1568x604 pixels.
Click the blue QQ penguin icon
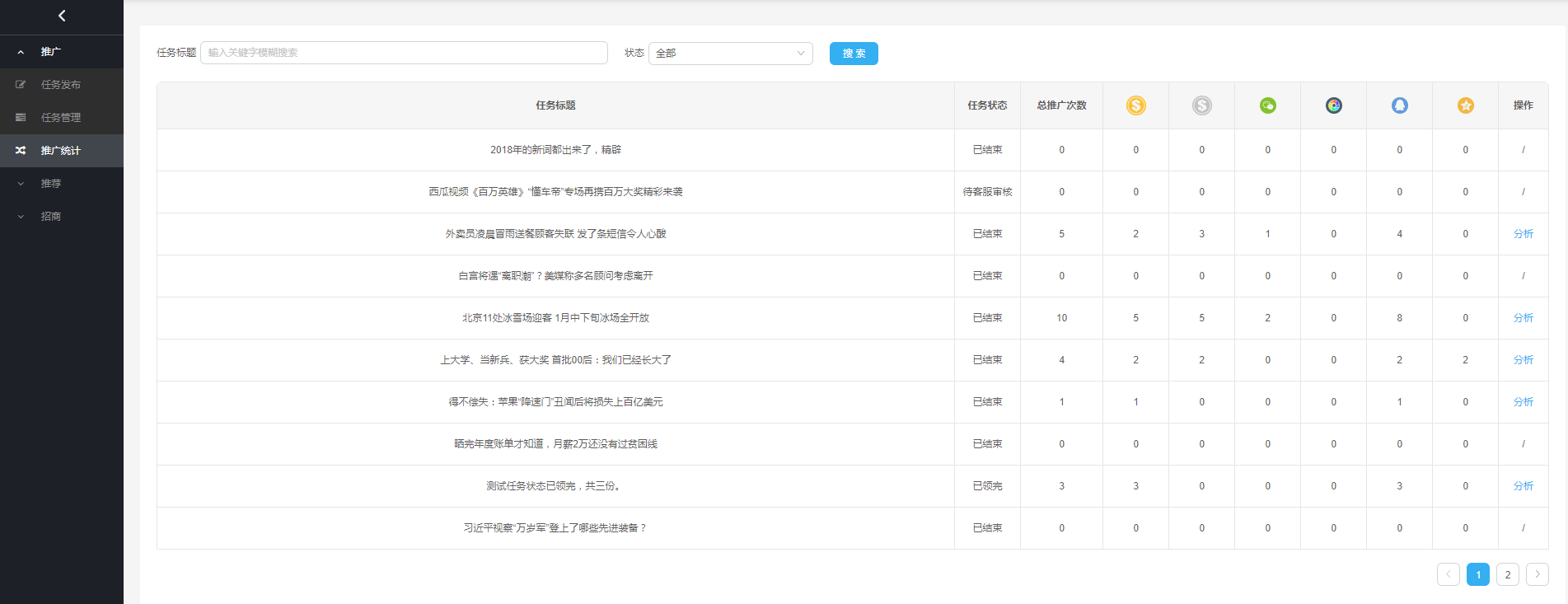pyautogui.click(x=1399, y=105)
